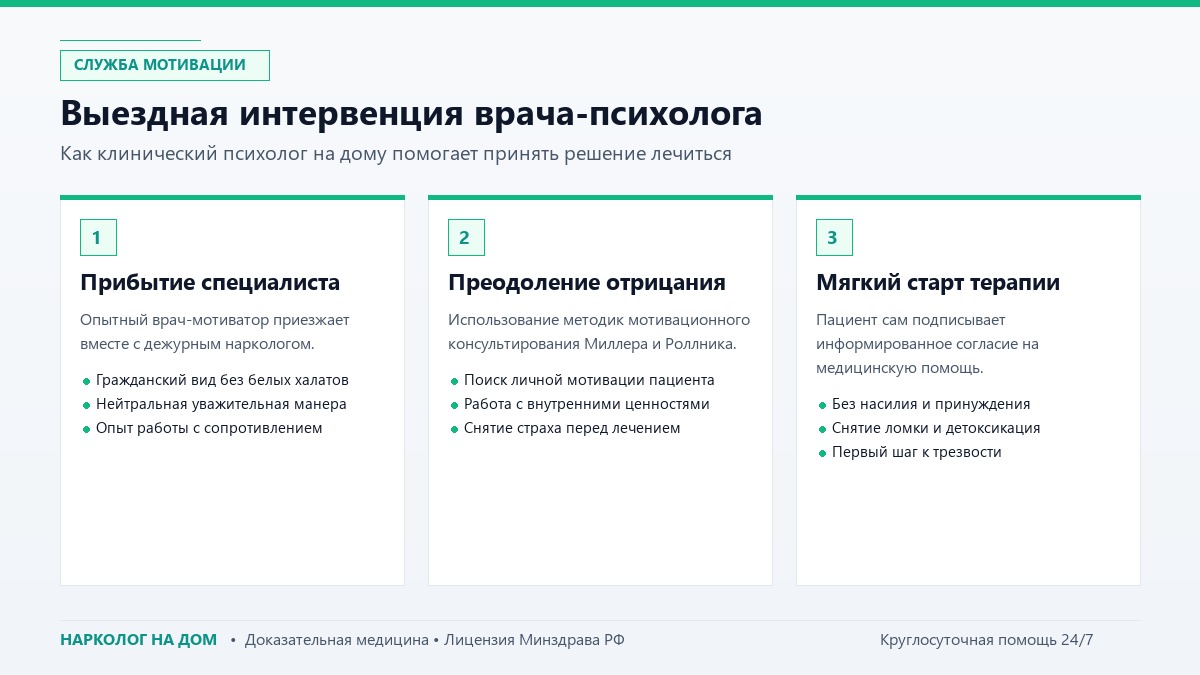Screen dimensions: 1200x675
Task: Click the text 'Опытный врач-мотиватор приезжает'
Action: 215,320
